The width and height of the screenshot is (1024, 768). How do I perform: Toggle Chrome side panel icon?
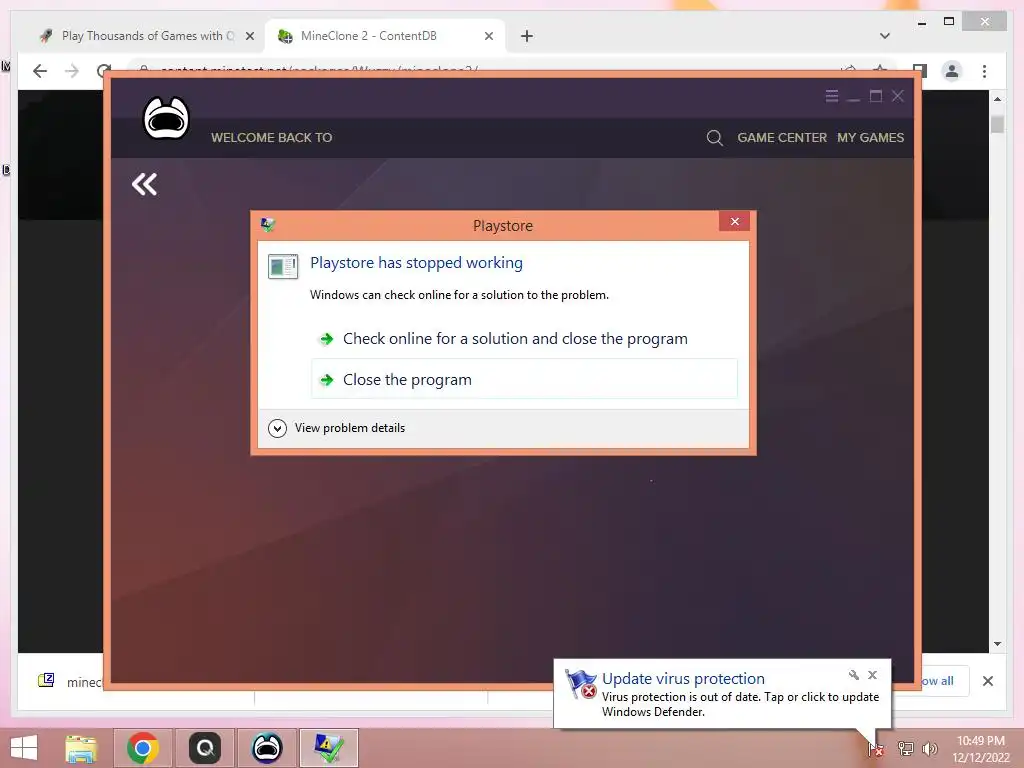pos(920,71)
